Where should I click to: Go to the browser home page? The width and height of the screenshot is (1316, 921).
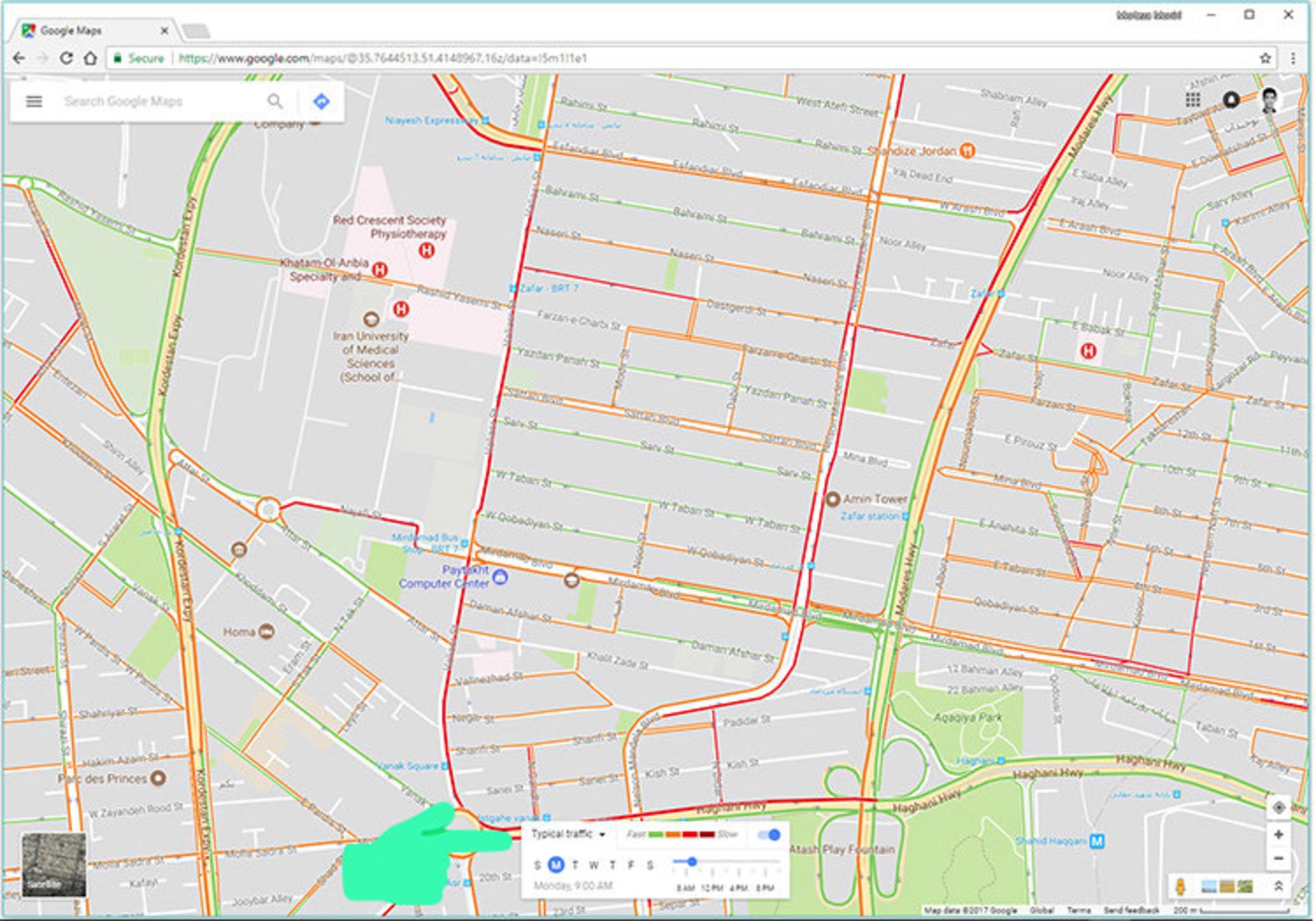tap(90, 58)
